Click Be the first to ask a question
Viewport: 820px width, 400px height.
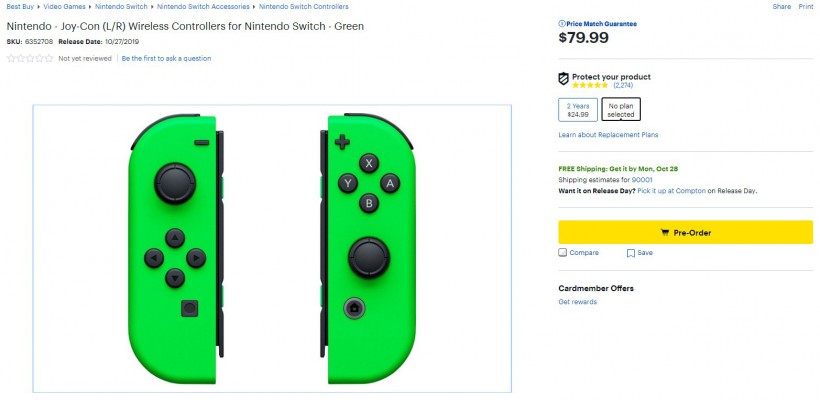coord(166,59)
